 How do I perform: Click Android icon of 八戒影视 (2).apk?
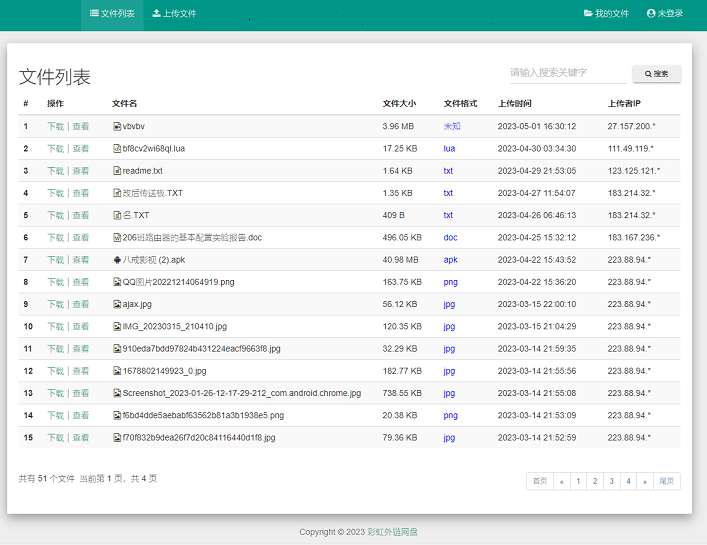pos(117,260)
